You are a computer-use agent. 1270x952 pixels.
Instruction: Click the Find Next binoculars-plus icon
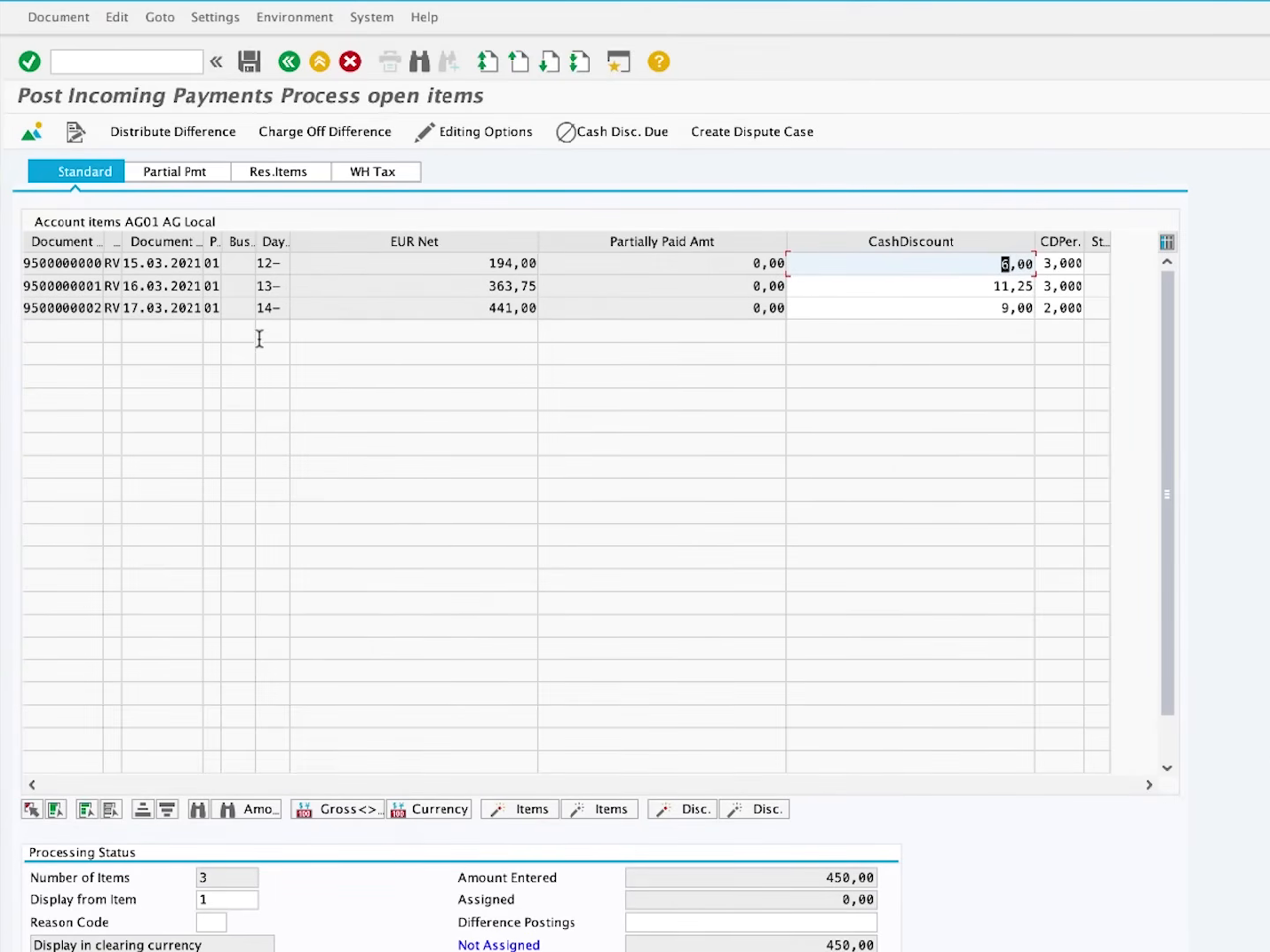(448, 61)
